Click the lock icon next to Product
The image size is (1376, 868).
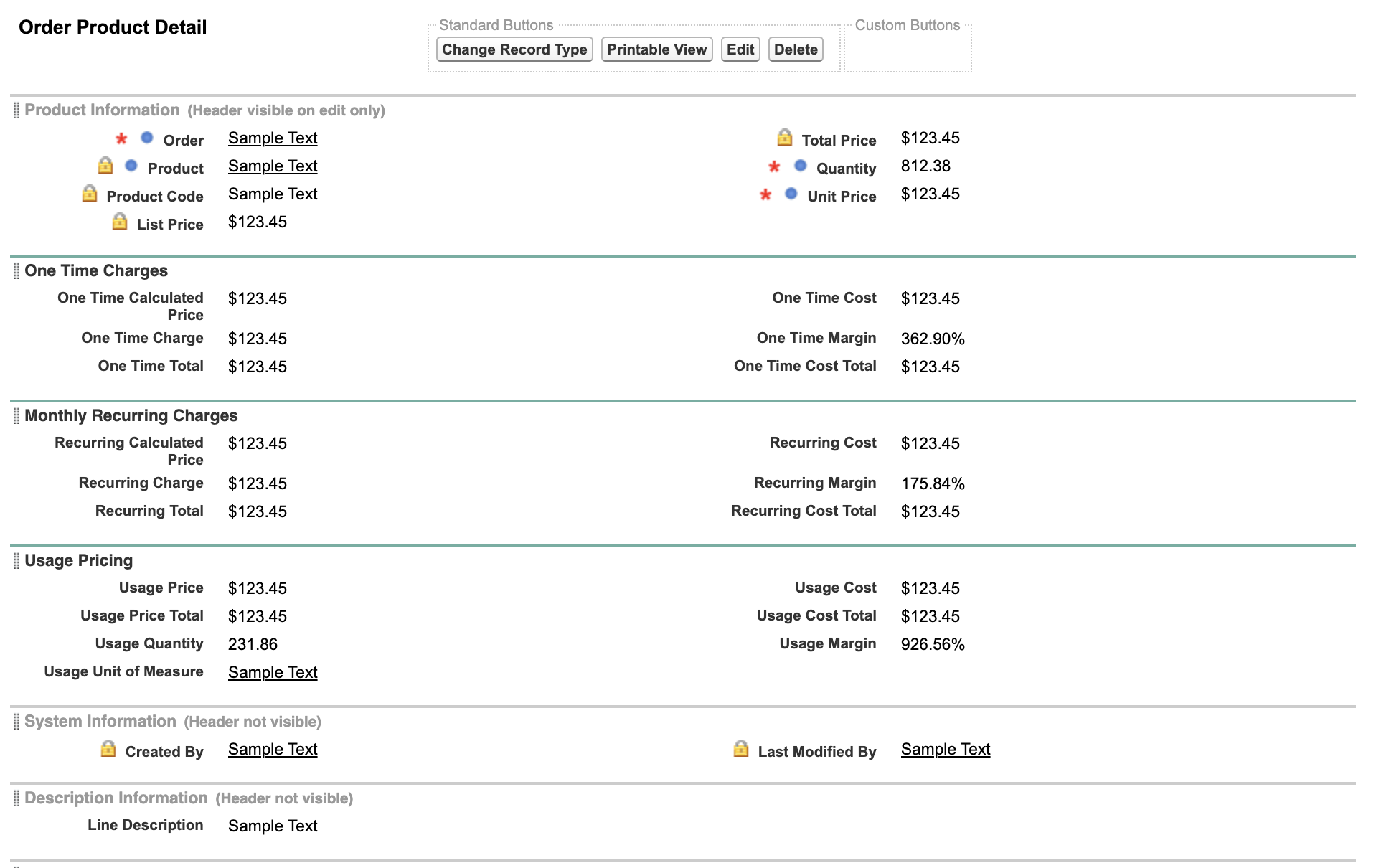coord(105,166)
